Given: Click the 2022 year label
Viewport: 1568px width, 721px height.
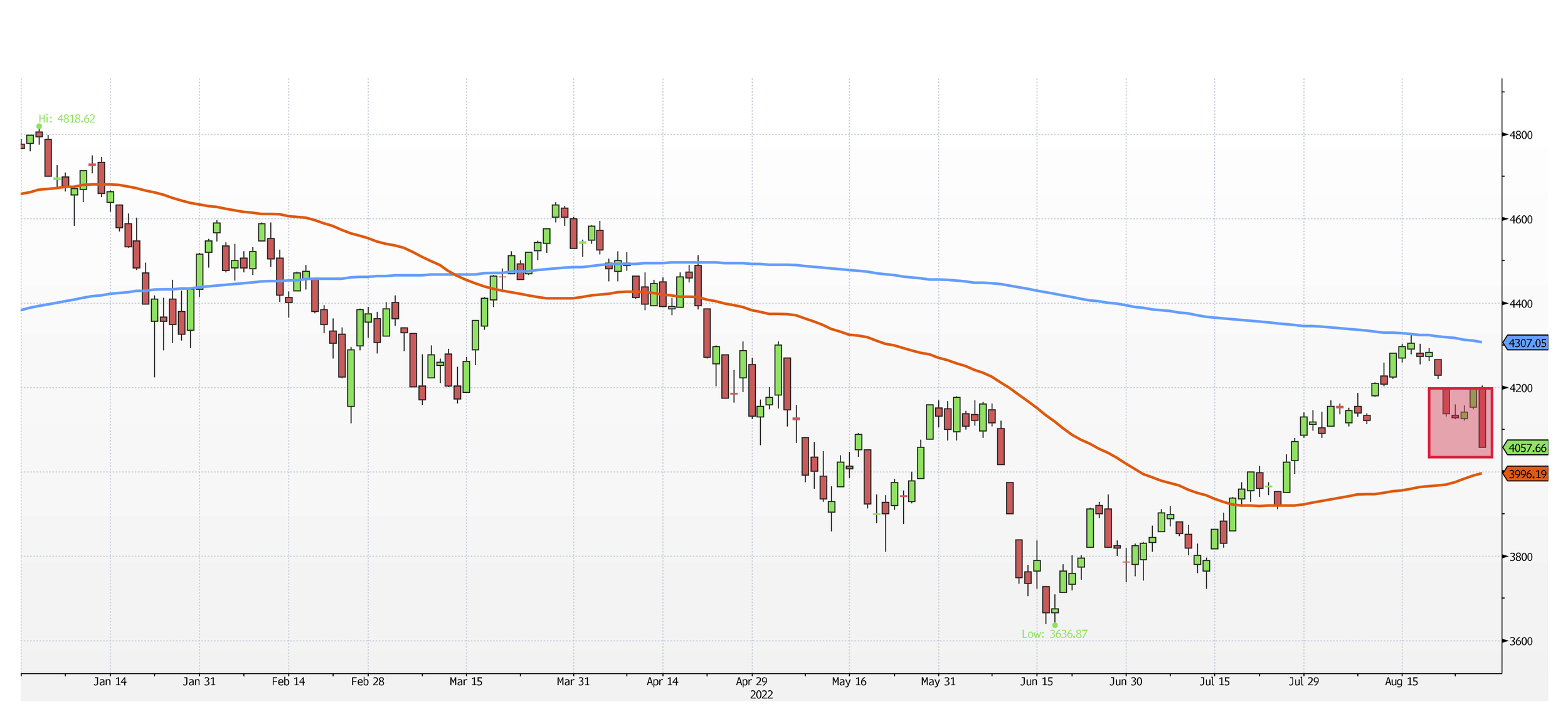Looking at the screenshot, I should (x=761, y=695).
